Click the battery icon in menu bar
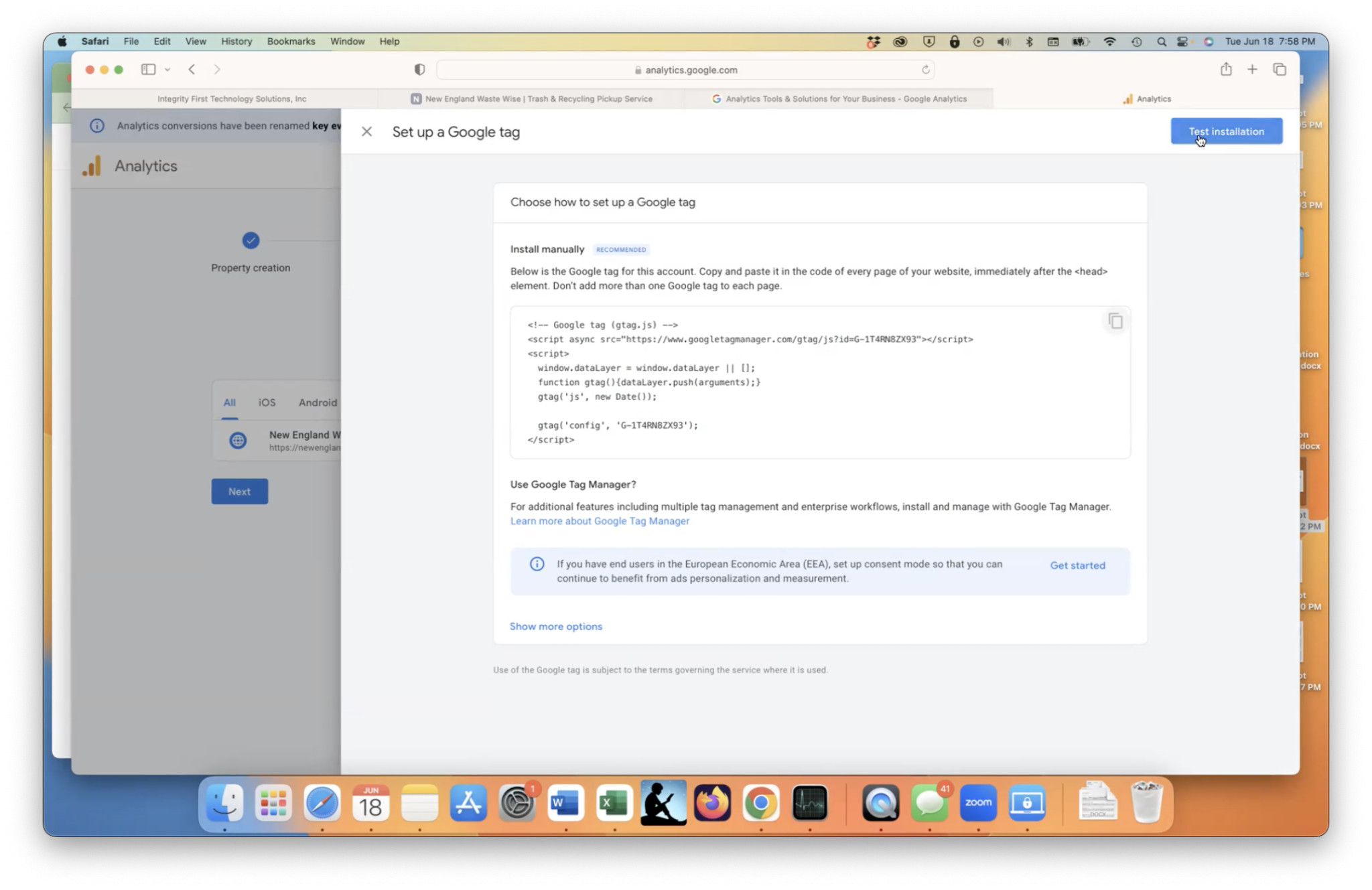The width and height of the screenshot is (1372, 890). tap(1080, 42)
